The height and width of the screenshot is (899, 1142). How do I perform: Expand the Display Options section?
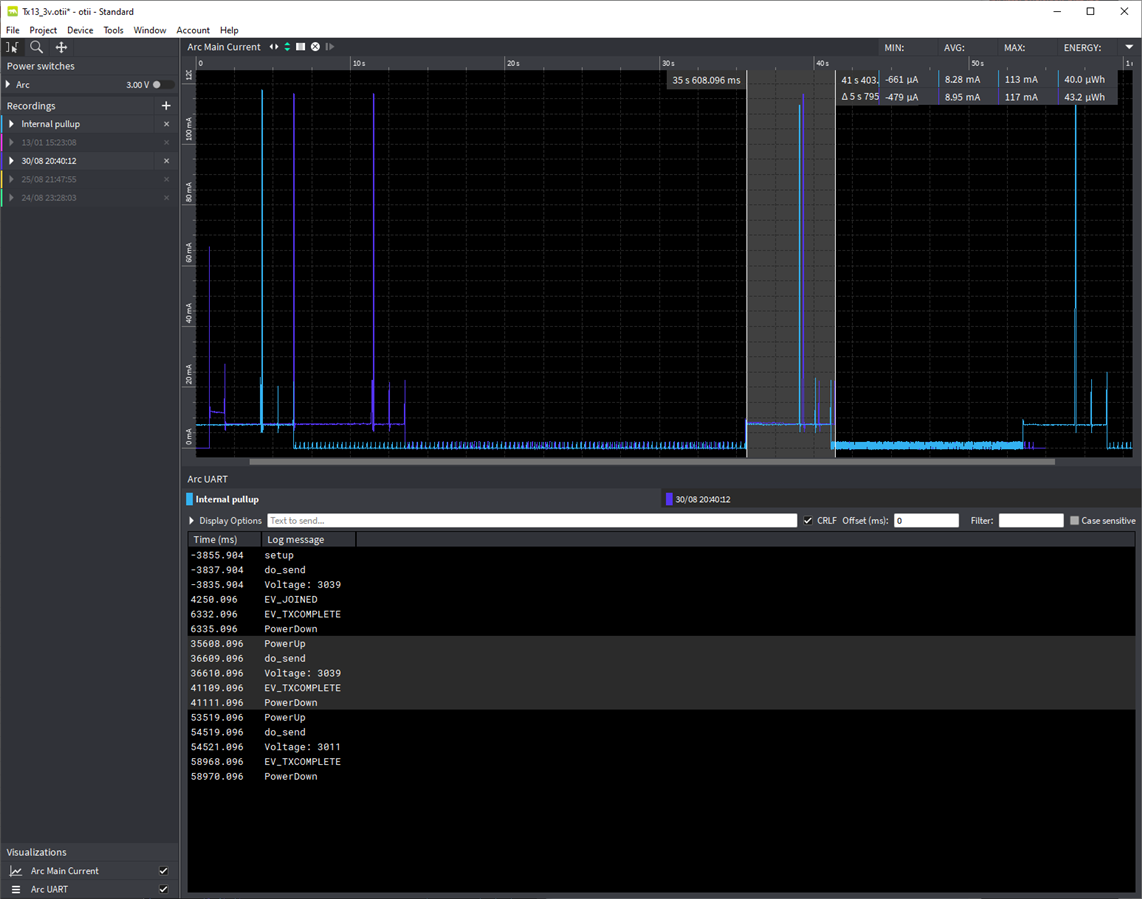click(192, 521)
